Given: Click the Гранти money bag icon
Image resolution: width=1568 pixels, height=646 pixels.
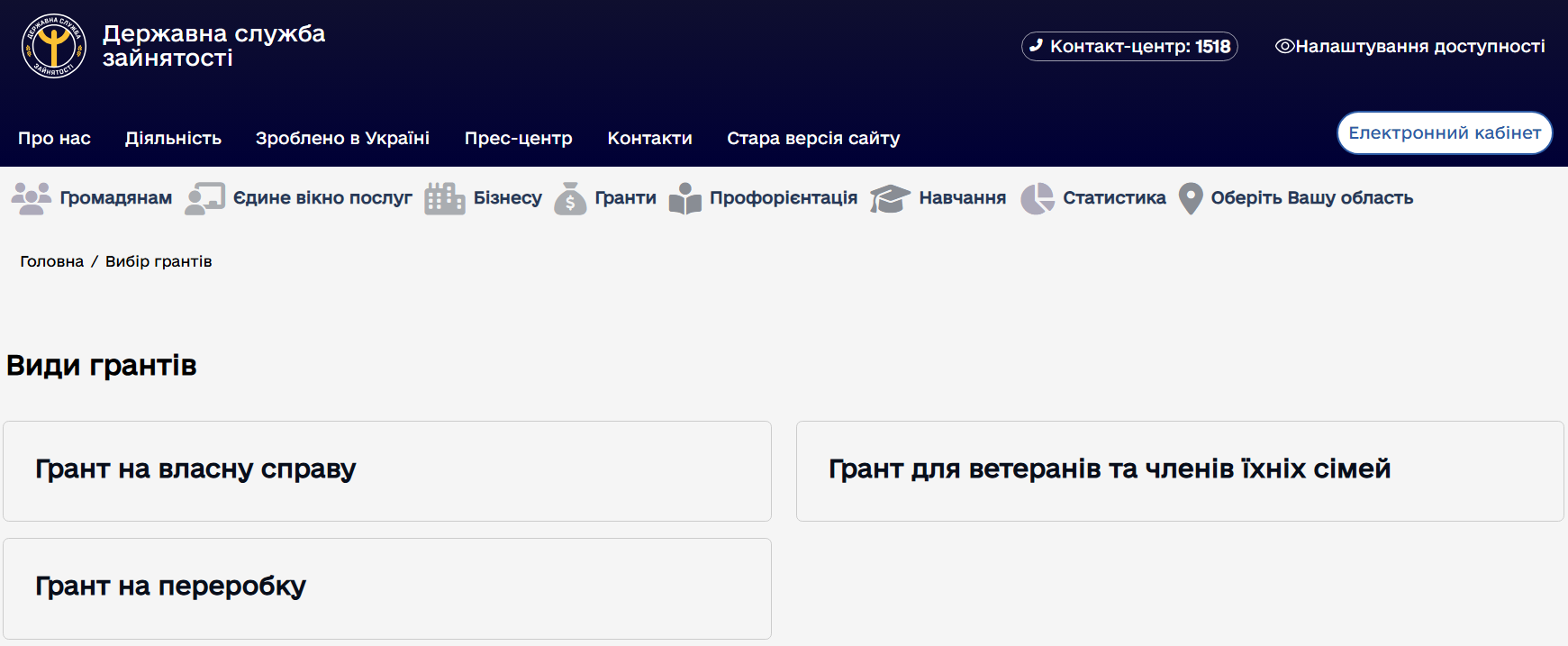Looking at the screenshot, I should point(570,198).
